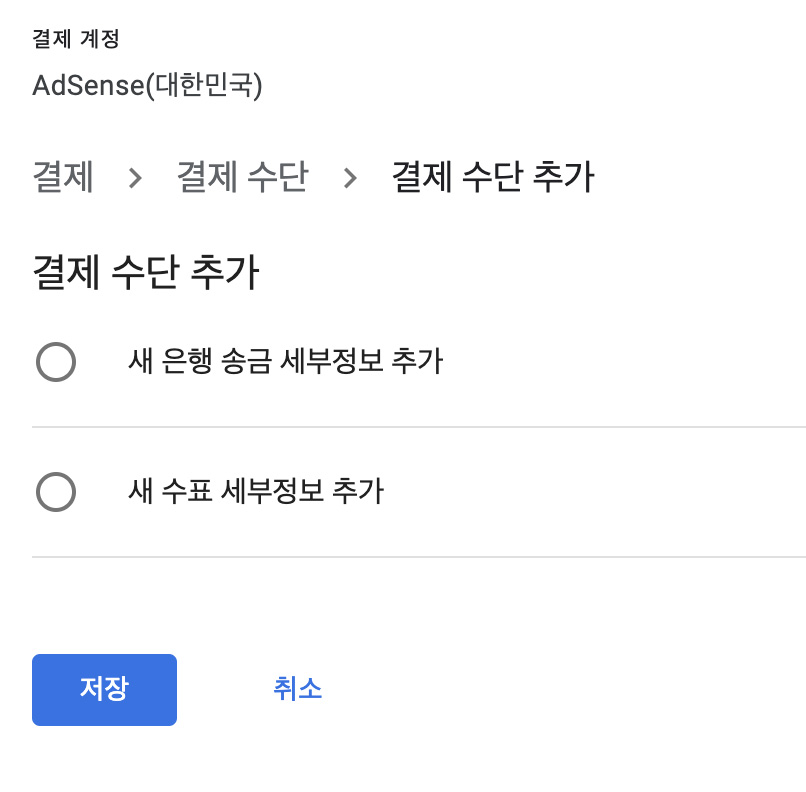Cancel adding a payment method

[x=295, y=689]
